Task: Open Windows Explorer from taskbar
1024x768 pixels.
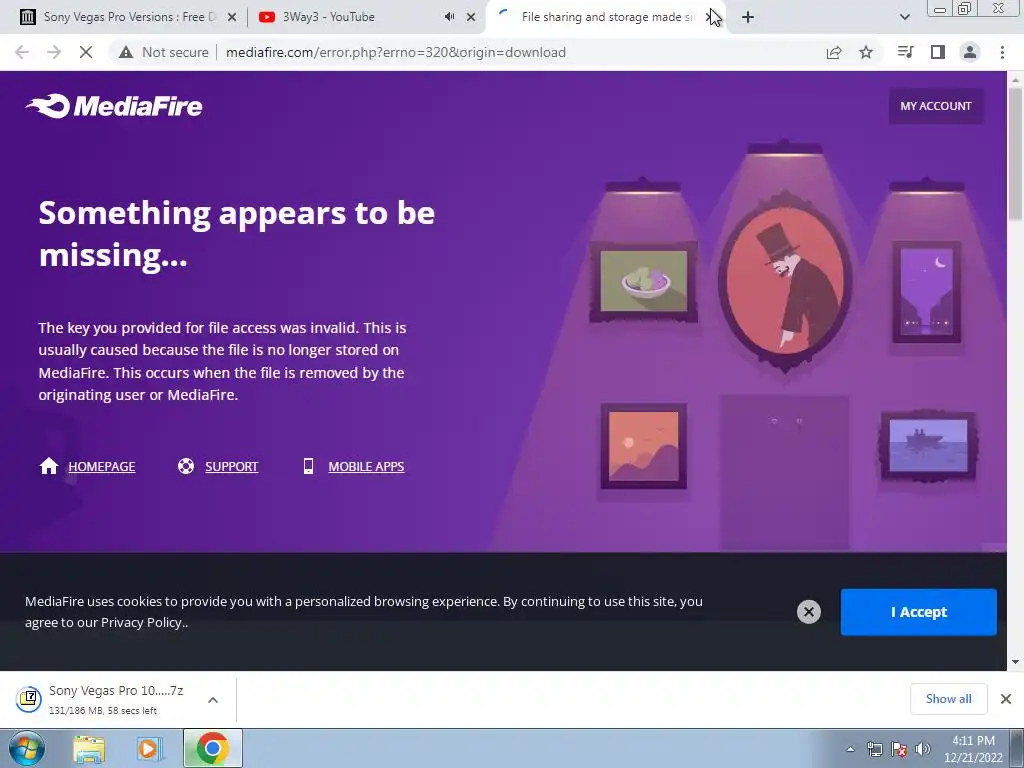Action: click(89, 749)
